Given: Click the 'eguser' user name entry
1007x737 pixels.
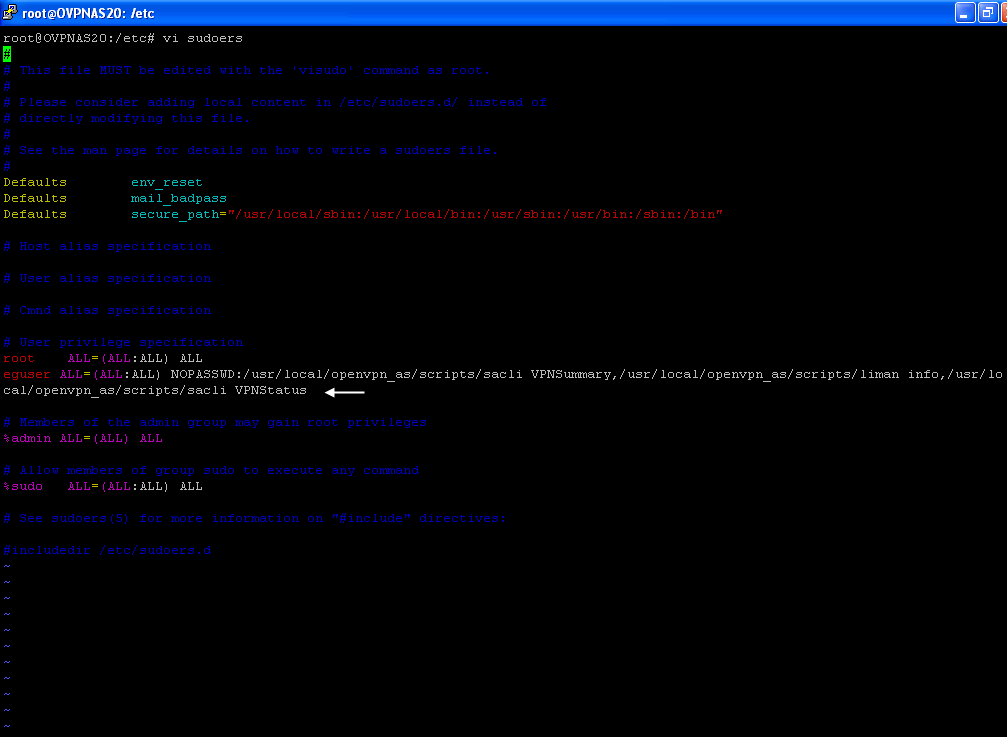Looking at the screenshot, I should tap(26, 374).
